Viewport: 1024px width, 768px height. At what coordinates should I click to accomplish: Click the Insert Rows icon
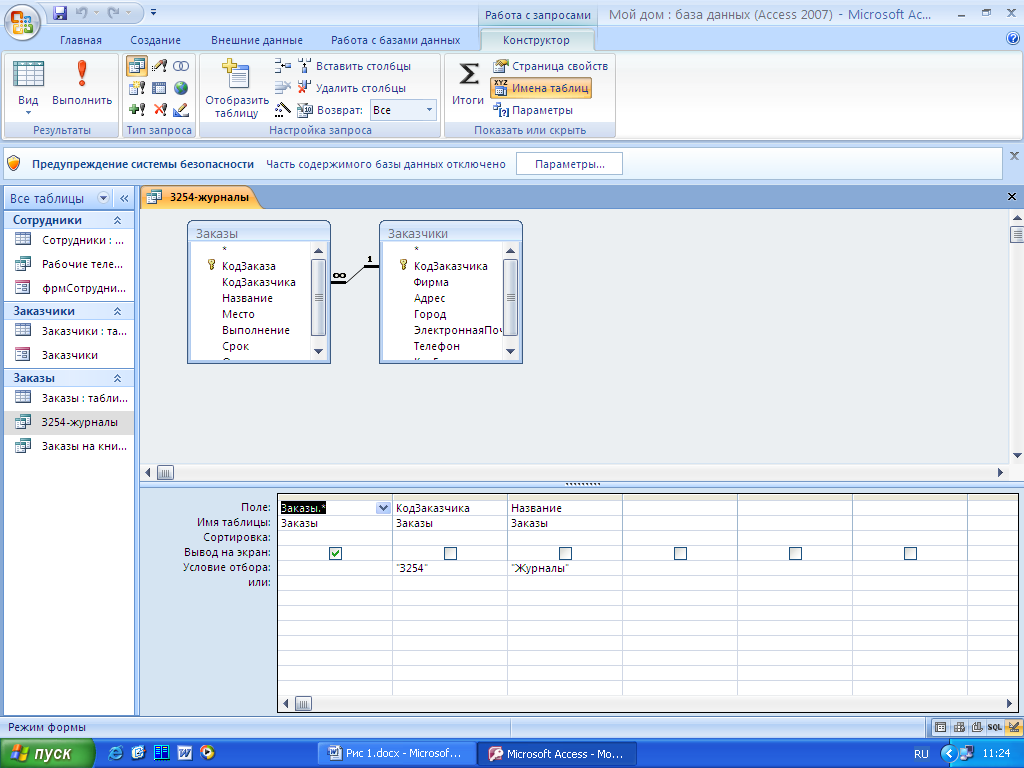click(282, 65)
